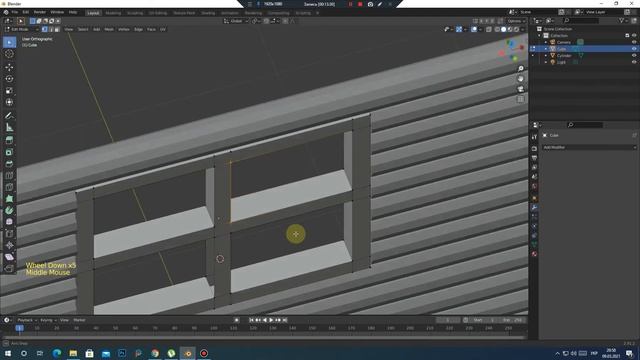Screen dimensions: 640x360
Task: Open the Modifier properties wrench tab
Action: (534, 208)
